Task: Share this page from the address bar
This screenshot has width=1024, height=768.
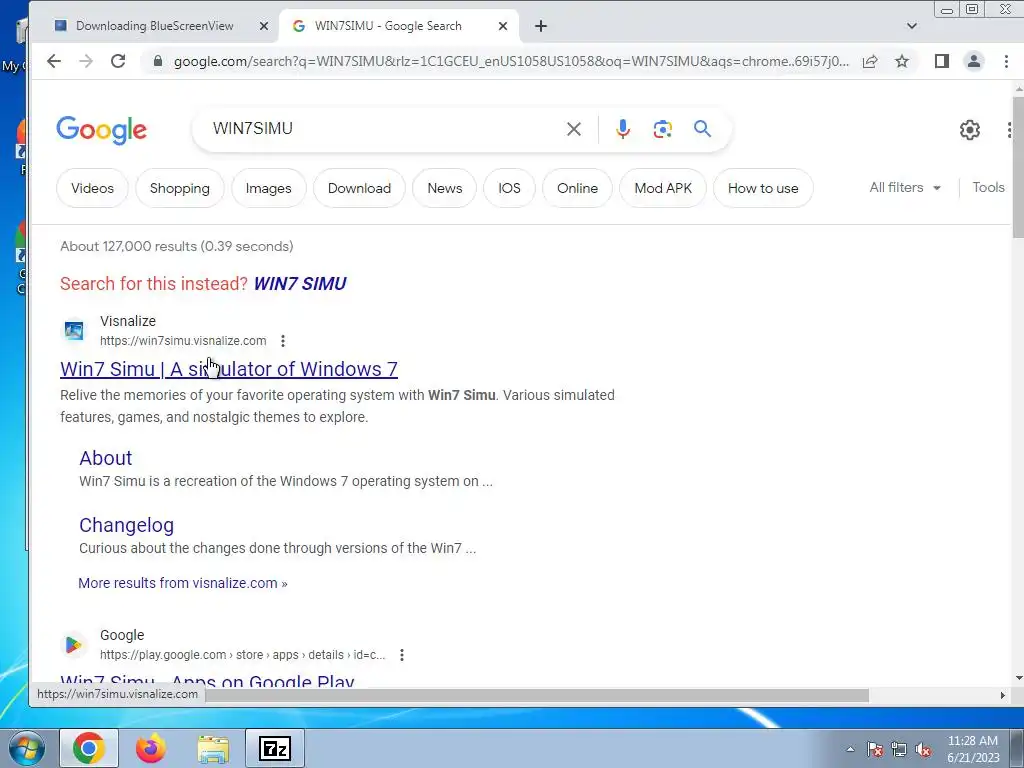Action: click(x=869, y=61)
